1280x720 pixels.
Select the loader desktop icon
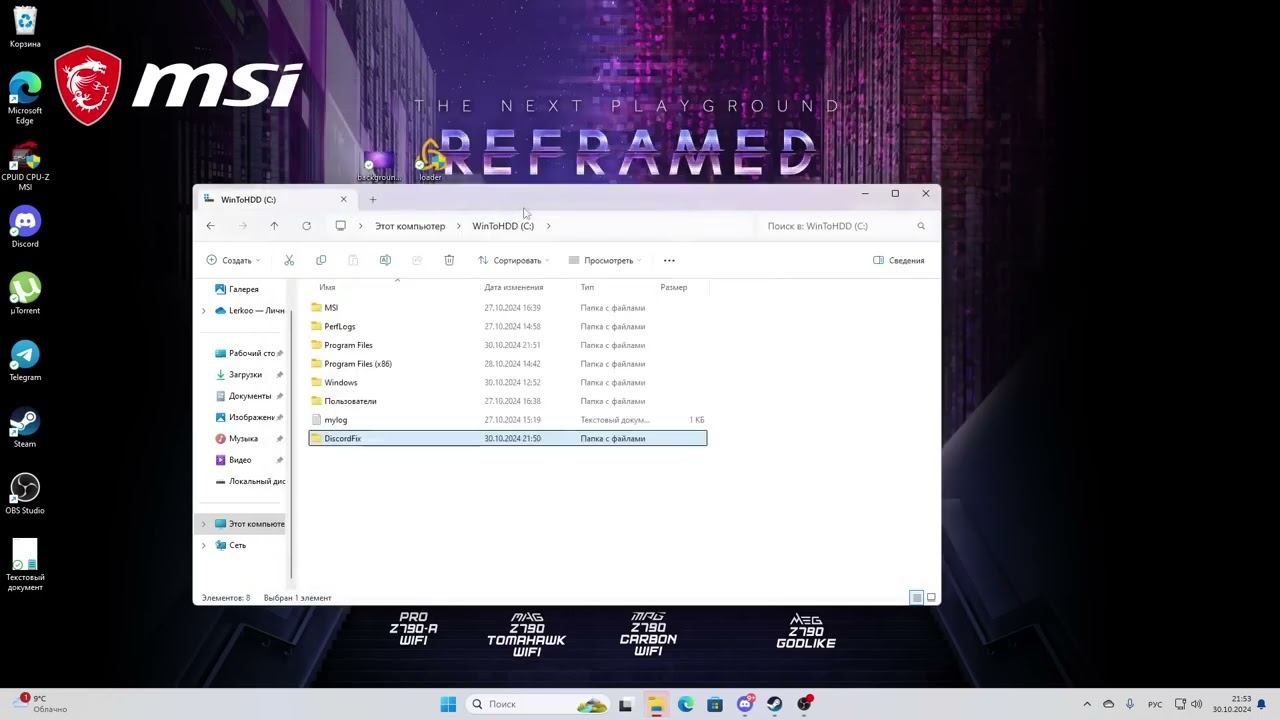(430, 161)
